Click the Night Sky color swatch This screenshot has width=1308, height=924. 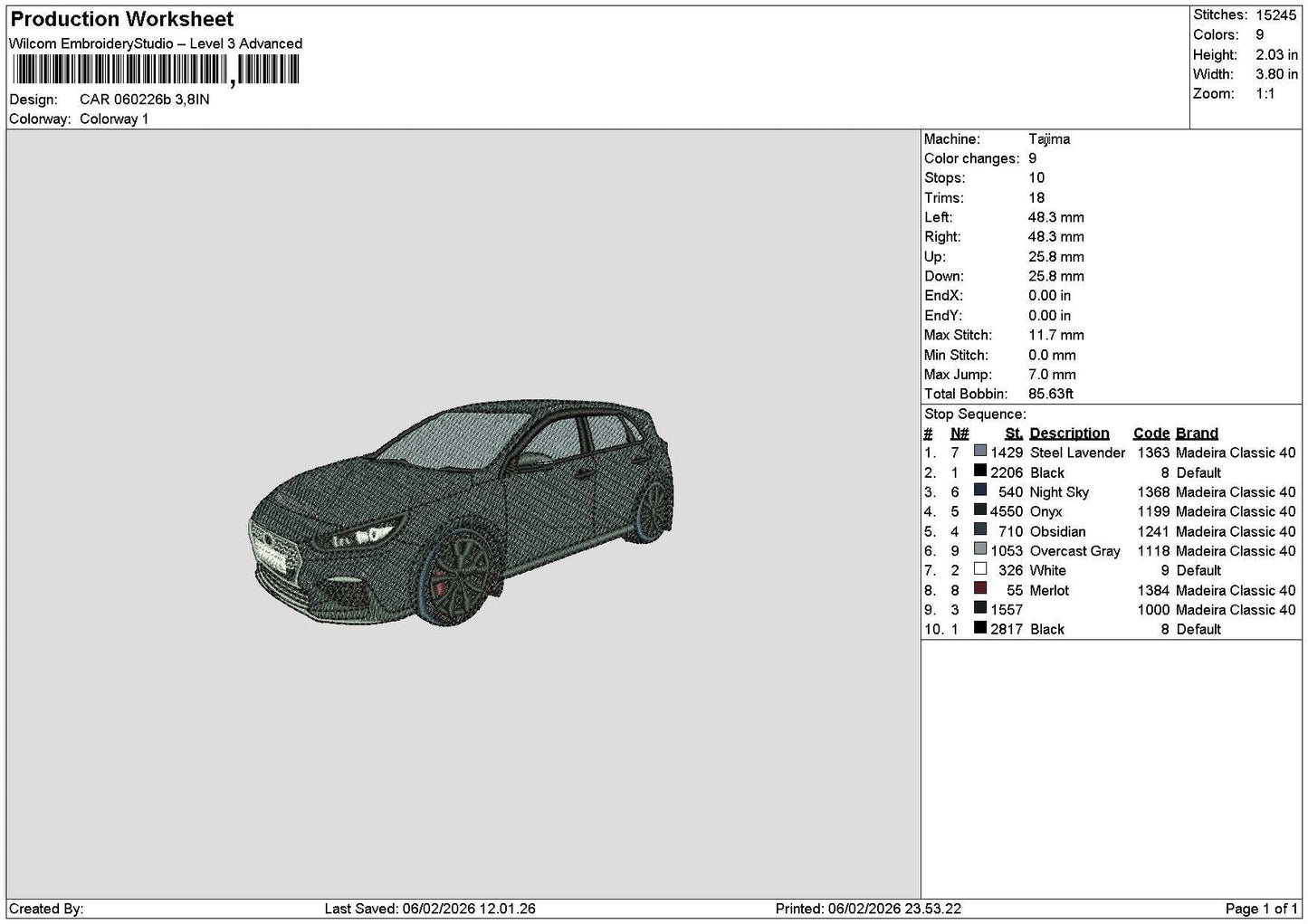(979, 491)
